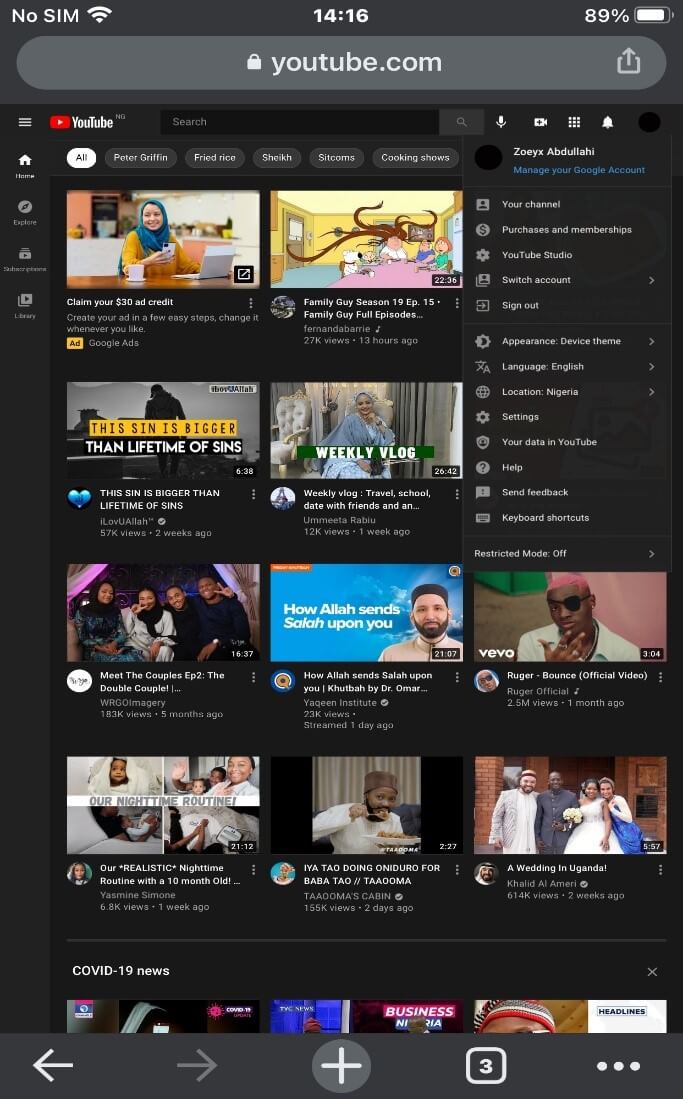The image size is (683, 1099).
Task: Open the tab switcher showing 3
Action: click(x=485, y=1065)
